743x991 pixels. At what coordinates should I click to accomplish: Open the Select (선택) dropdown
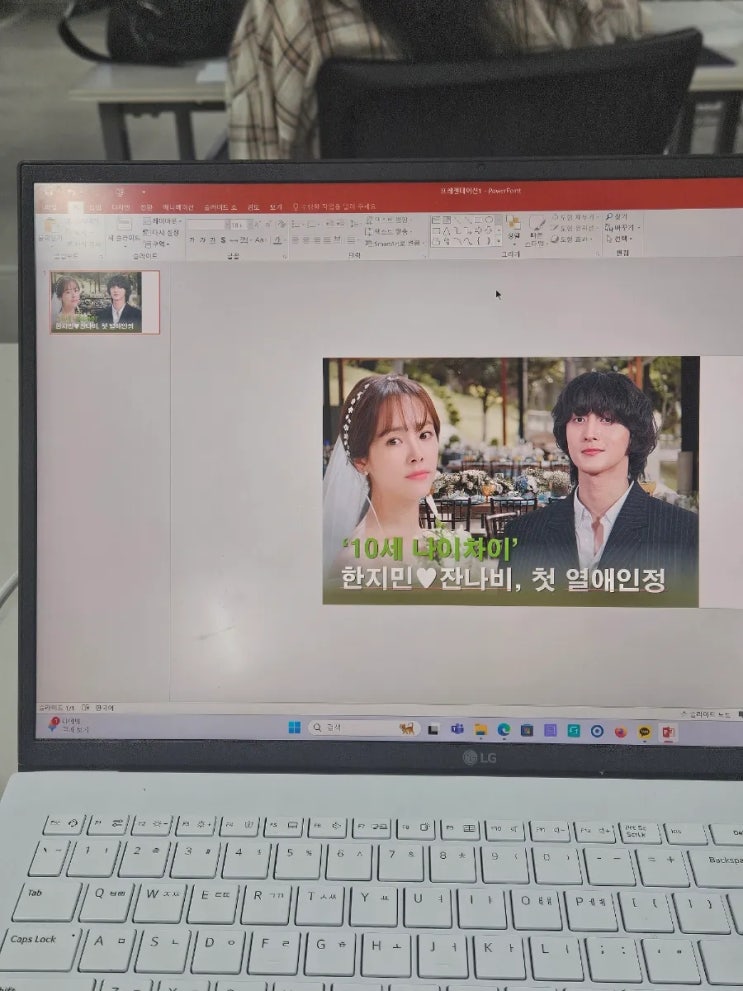(x=619, y=239)
